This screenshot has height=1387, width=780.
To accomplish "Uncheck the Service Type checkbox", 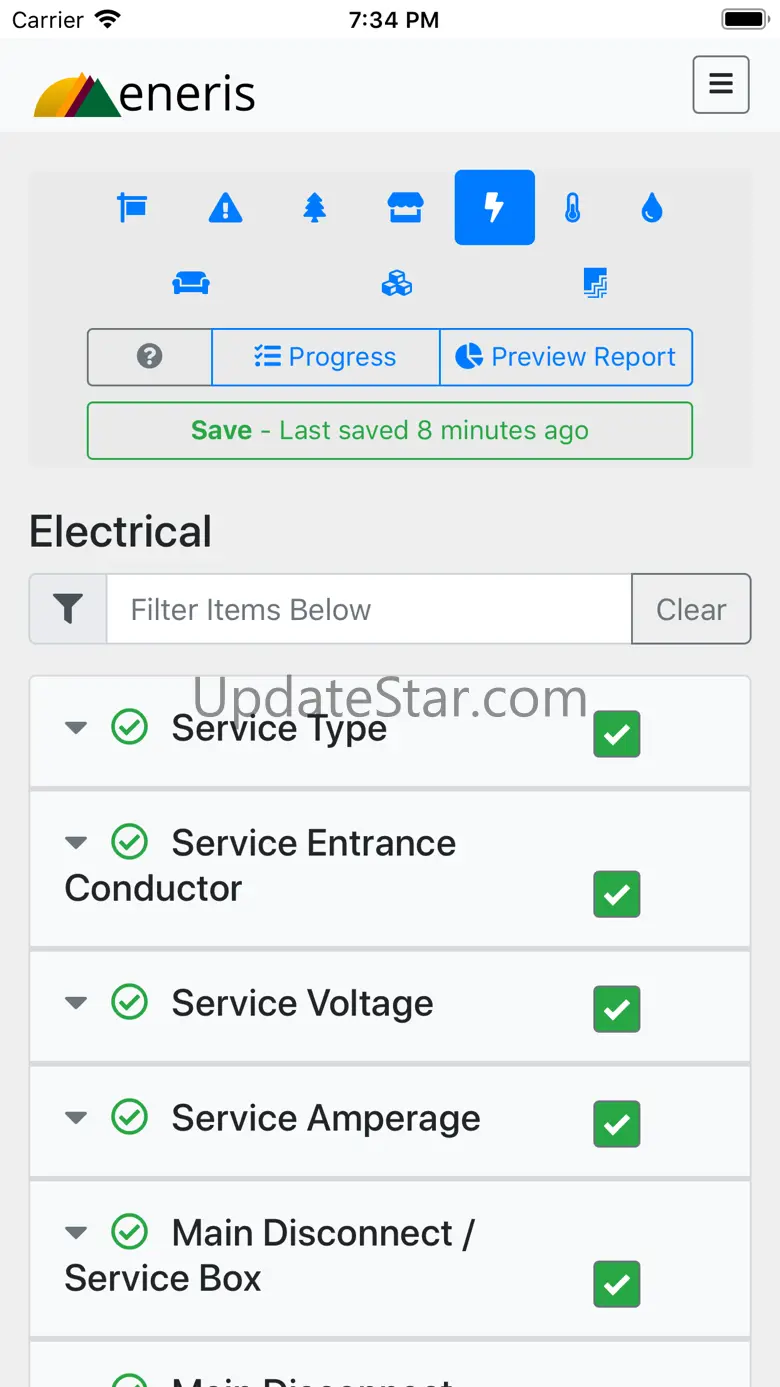I will 617,734.
